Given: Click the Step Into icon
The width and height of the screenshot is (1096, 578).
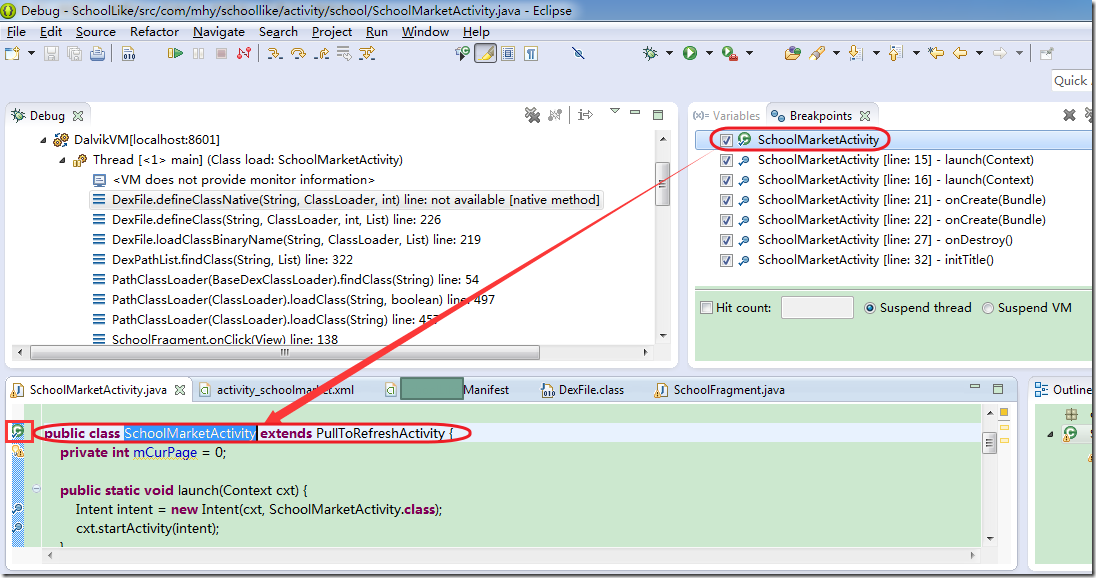Looking at the screenshot, I should click(275, 53).
